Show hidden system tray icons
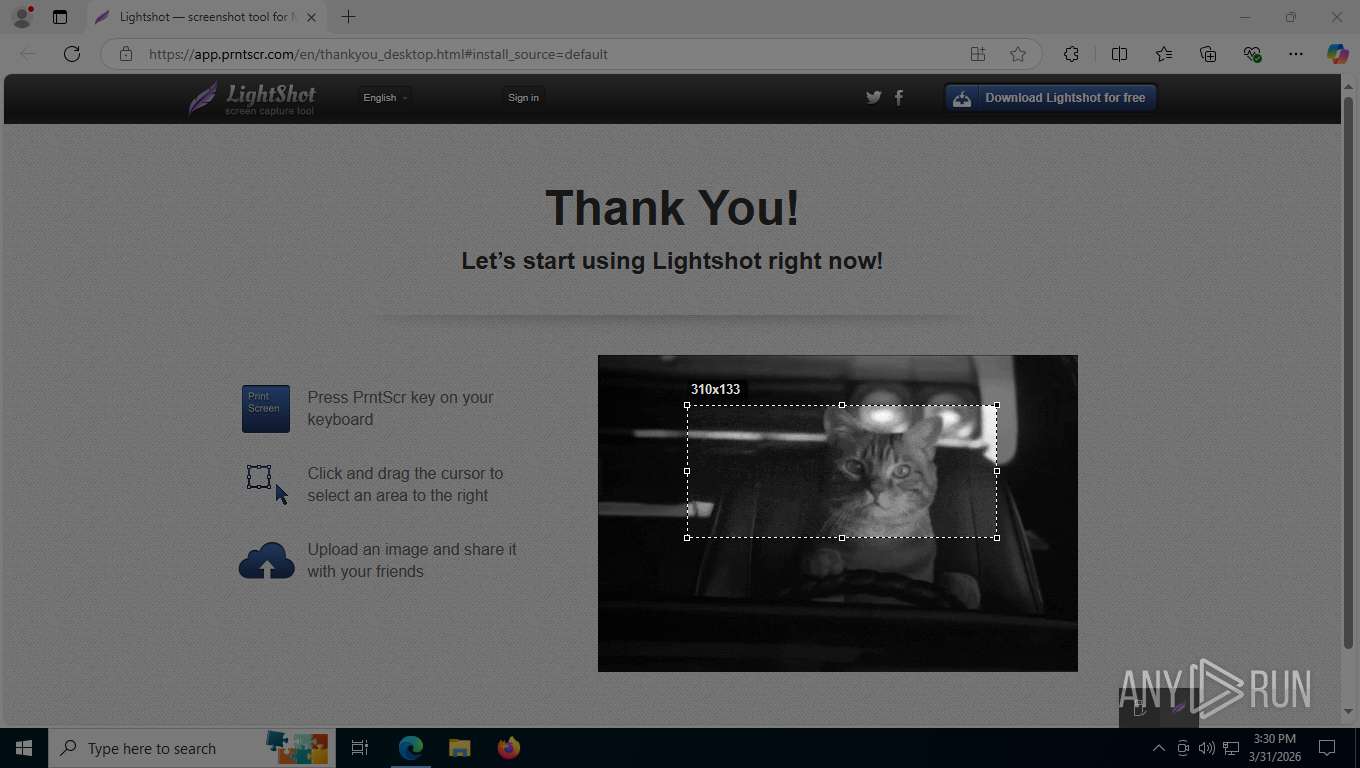The height and width of the screenshot is (768, 1360). coord(1159,748)
